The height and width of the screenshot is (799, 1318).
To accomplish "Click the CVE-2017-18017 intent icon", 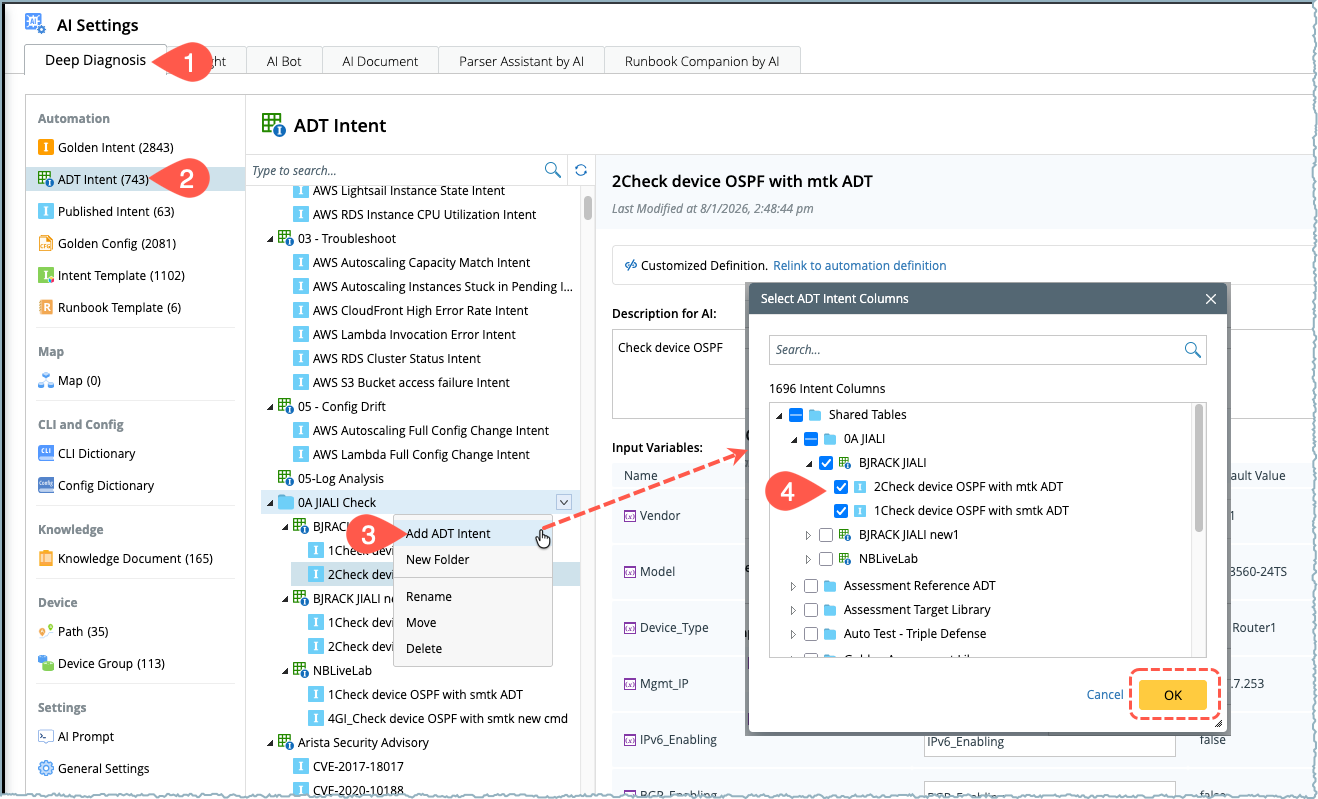I will [300, 766].
